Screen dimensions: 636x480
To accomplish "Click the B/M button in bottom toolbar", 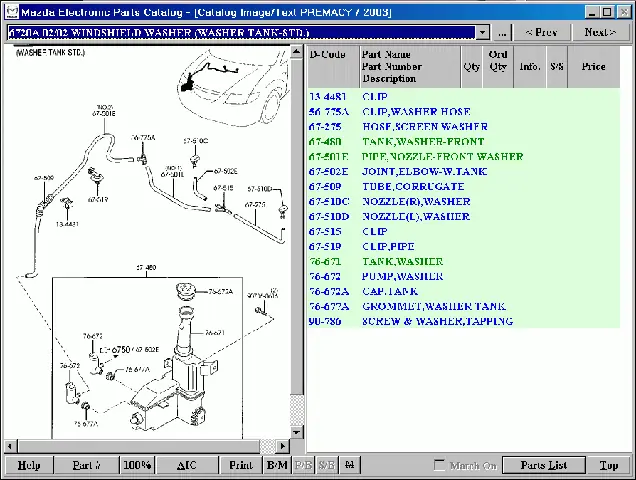I will 277,465.
